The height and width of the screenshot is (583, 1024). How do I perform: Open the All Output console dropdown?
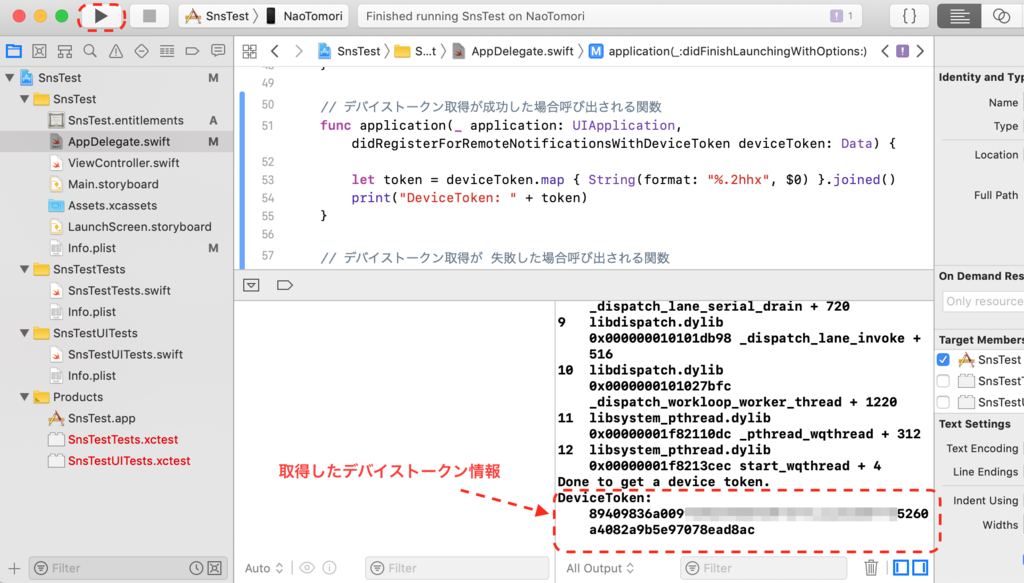click(x=600, y=568)
